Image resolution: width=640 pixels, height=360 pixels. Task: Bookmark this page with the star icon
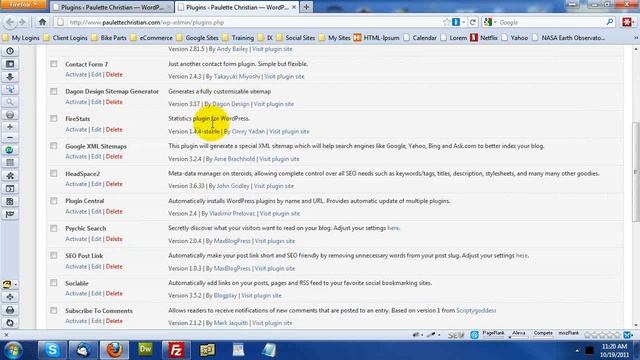point(447,22)
